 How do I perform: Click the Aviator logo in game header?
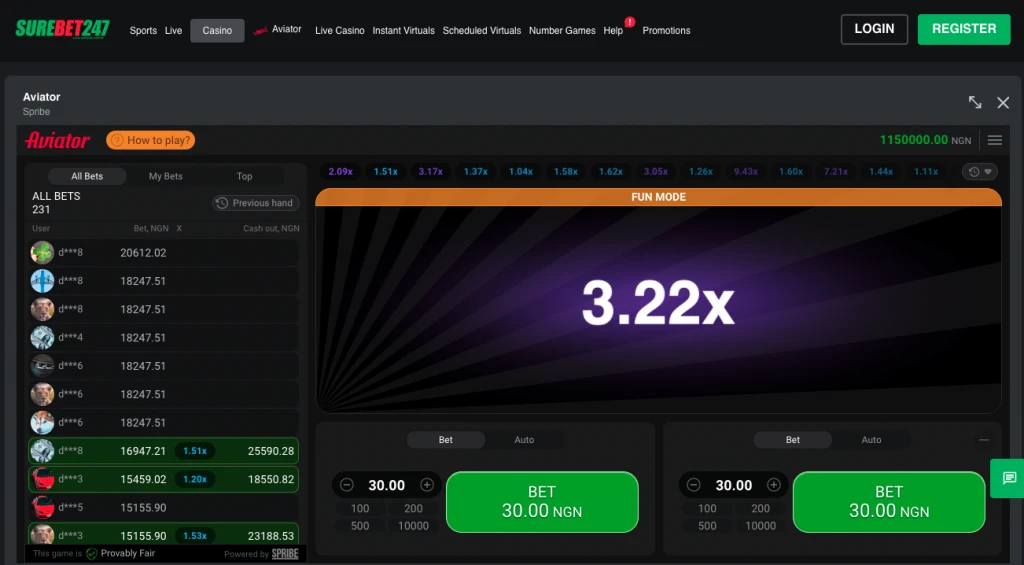pos(58,141)
